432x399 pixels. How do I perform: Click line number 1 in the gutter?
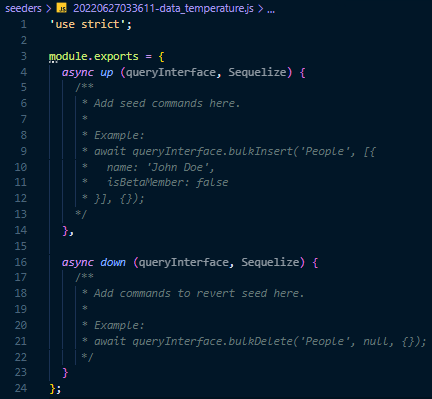click(23, 24)
